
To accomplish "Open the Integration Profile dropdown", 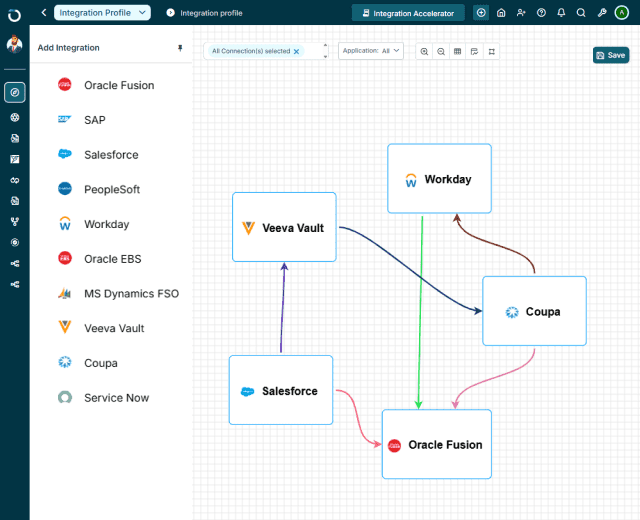I will pyautogui.click(x=102, y=13).
